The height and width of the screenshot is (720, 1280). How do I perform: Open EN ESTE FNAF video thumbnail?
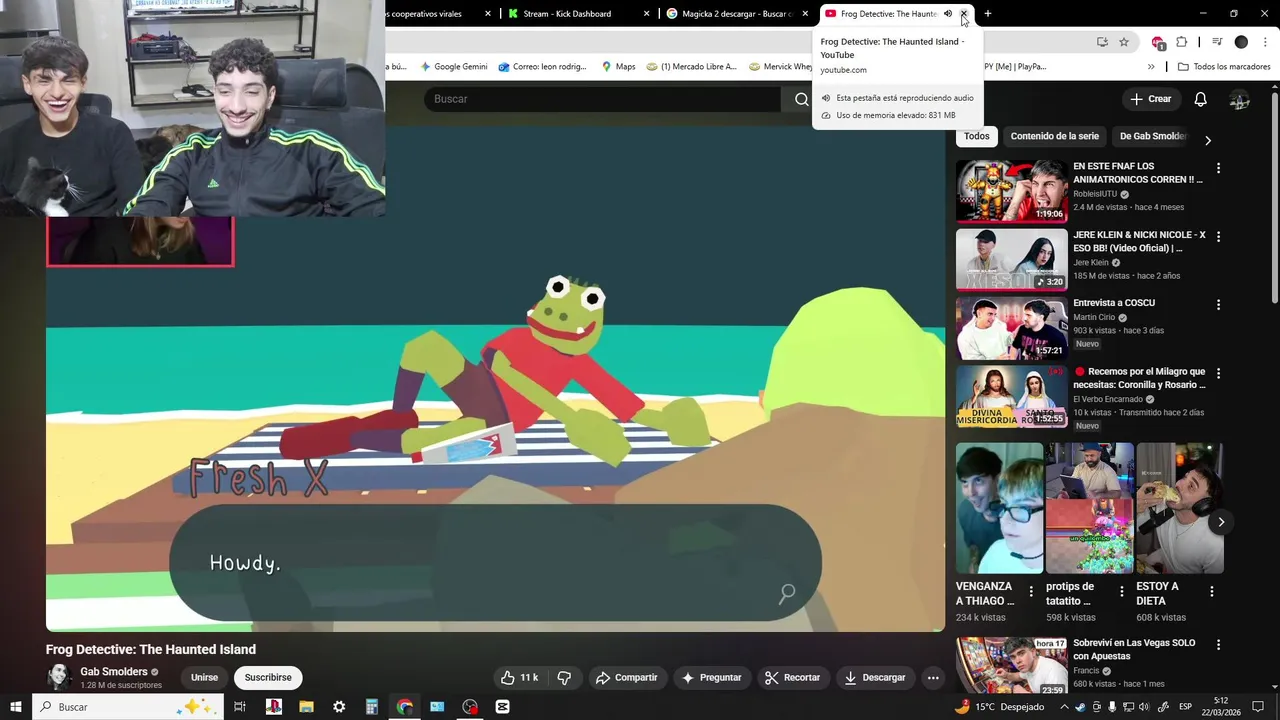(x=1012, y=191)
